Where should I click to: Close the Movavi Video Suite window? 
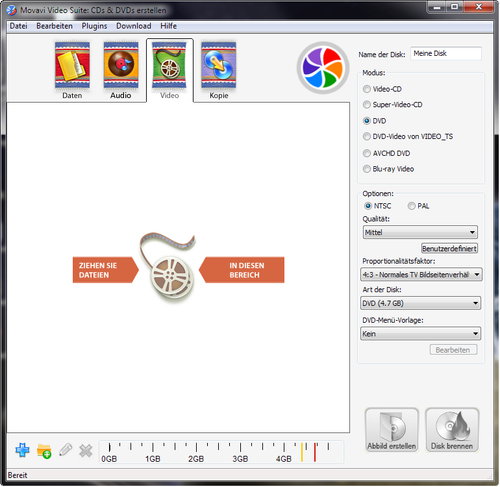click(478, 7)
